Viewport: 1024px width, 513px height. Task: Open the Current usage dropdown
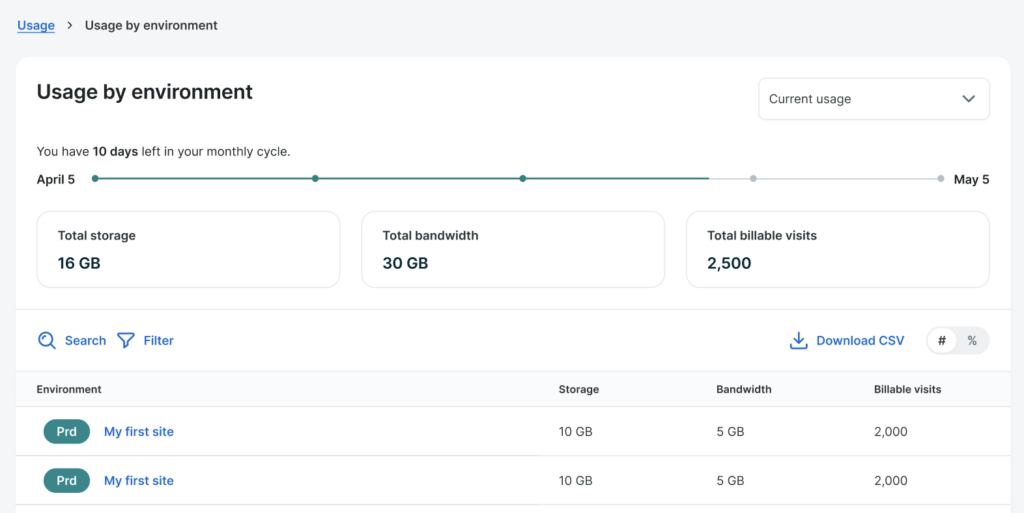click(x=873, y=99)
